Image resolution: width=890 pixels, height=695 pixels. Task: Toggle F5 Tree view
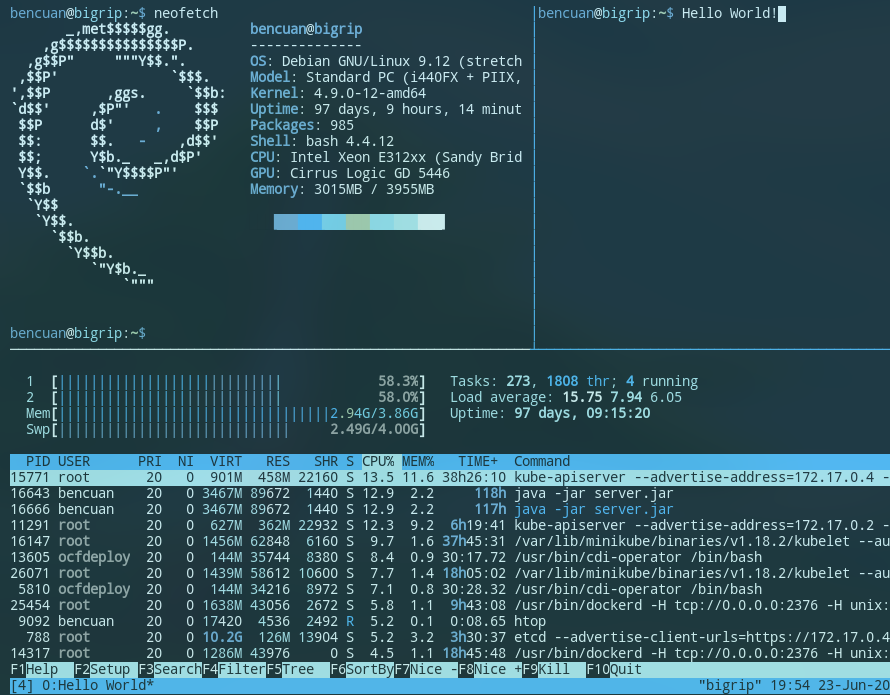click(298, 669)
